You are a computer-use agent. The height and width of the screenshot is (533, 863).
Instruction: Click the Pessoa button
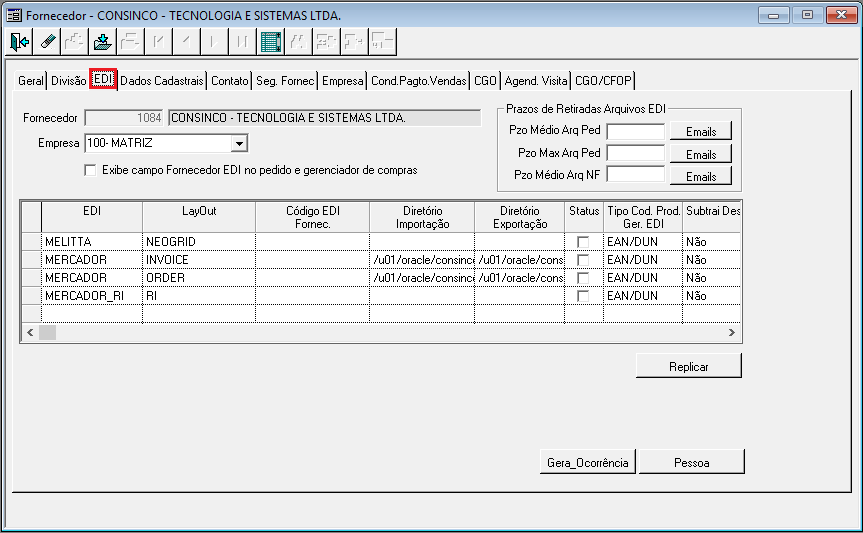(691, 462)
